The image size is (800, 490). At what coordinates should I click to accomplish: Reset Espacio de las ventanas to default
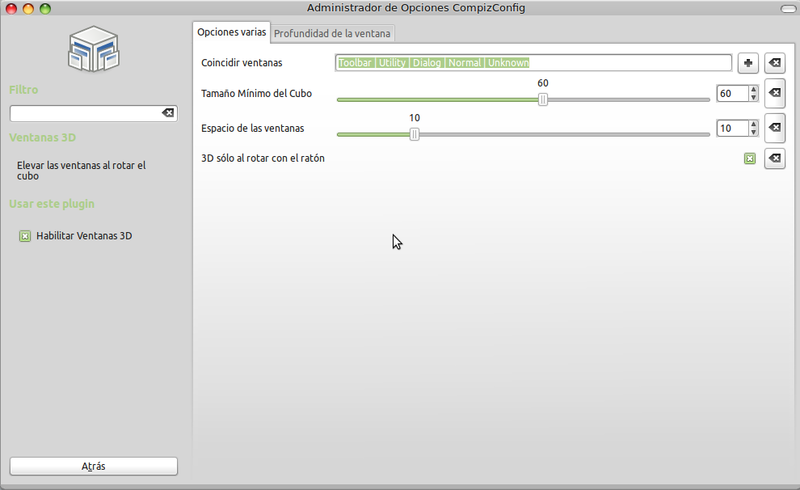pyautogui.click(x=774, y=128)
